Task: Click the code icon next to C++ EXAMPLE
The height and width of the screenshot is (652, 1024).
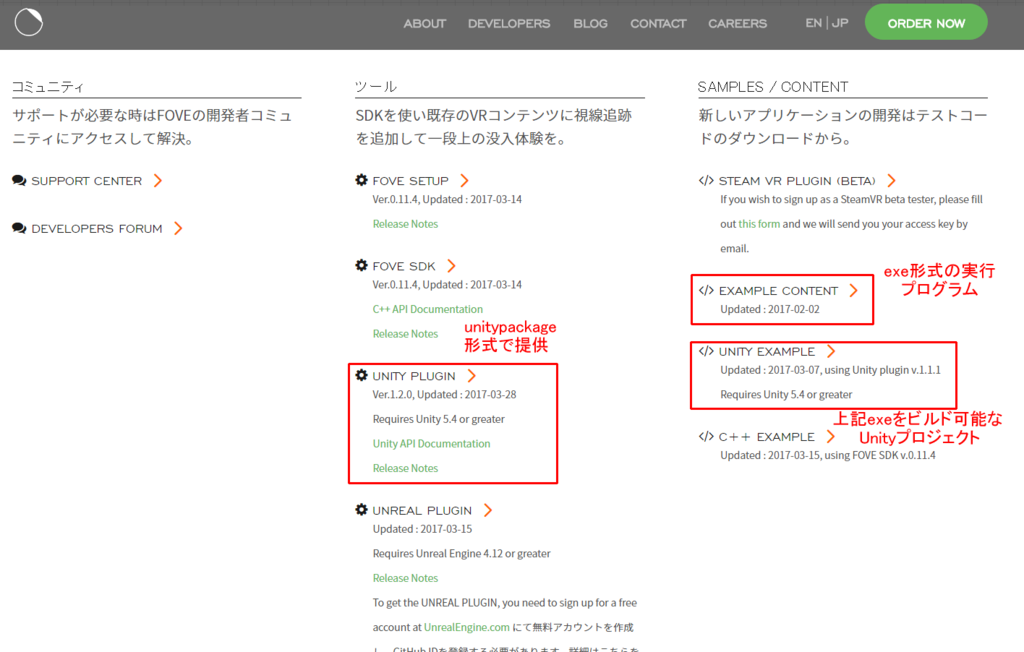Action: coord(706,436)
